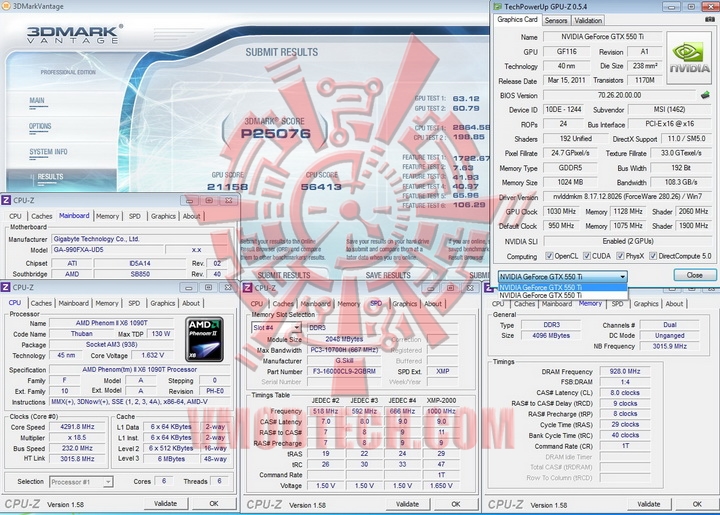Click the mainboard model field GA-990FXA-UD5
This screenshot has height=515, width=720.
pyautogui.click(x=107, y=250)
